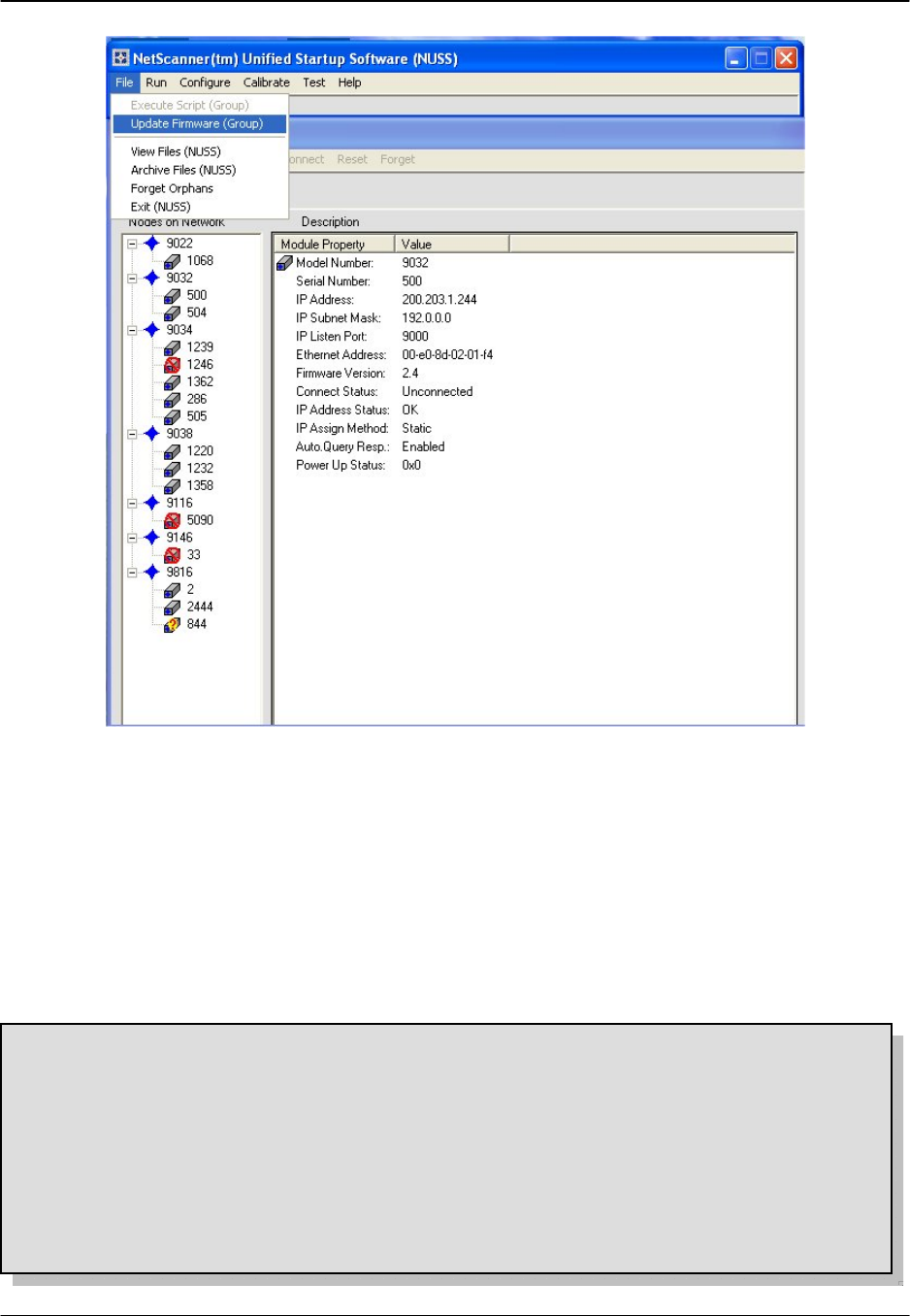Click the 9032 group star icon
Image resolution: width=910 pixels, height=1316 pixels.
click(151, 279)
